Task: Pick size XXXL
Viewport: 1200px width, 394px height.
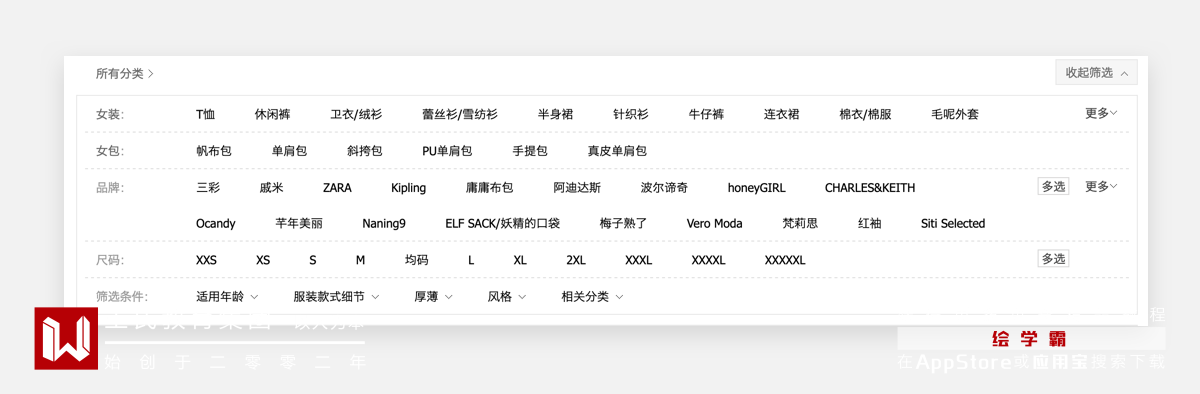Action: coord(639,260)
